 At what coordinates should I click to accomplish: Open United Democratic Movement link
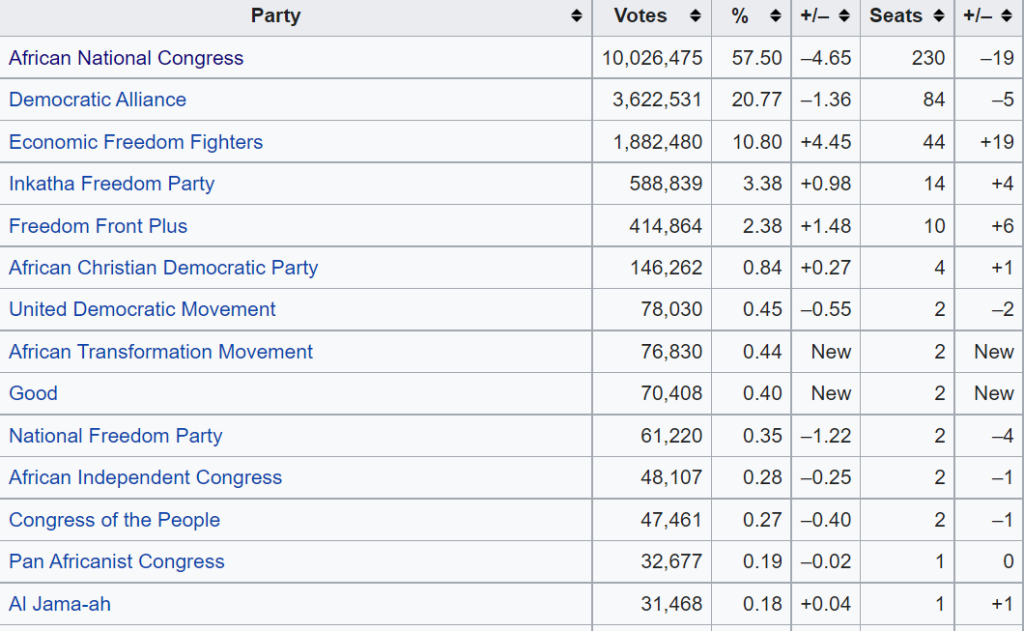pos(142,310)
